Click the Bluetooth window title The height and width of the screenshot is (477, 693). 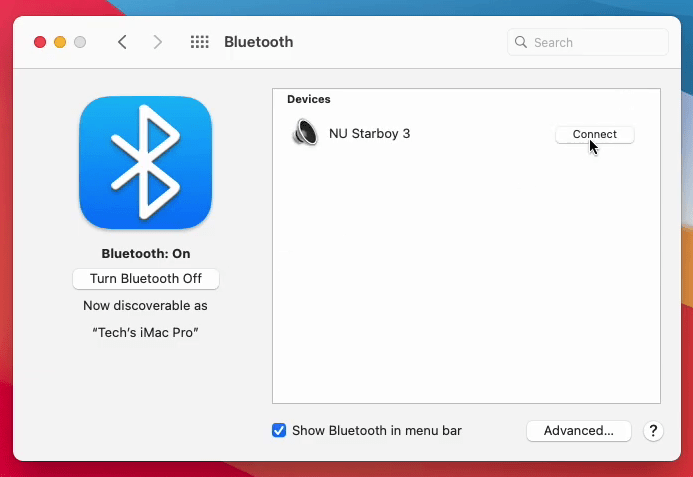(x=259, y=42)
